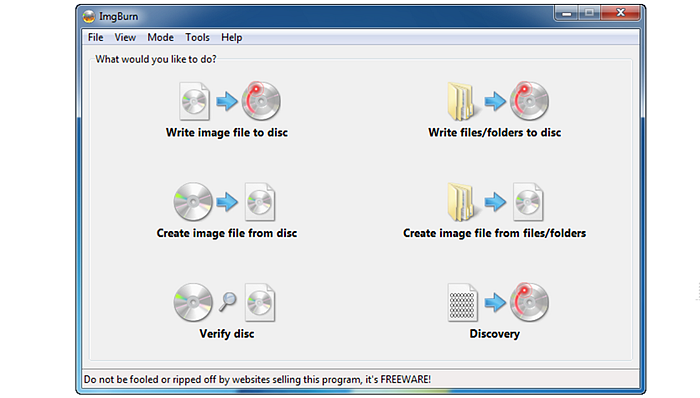Open the Tools menu
Screen dimensions: 700x398
[x=197, y=37]
